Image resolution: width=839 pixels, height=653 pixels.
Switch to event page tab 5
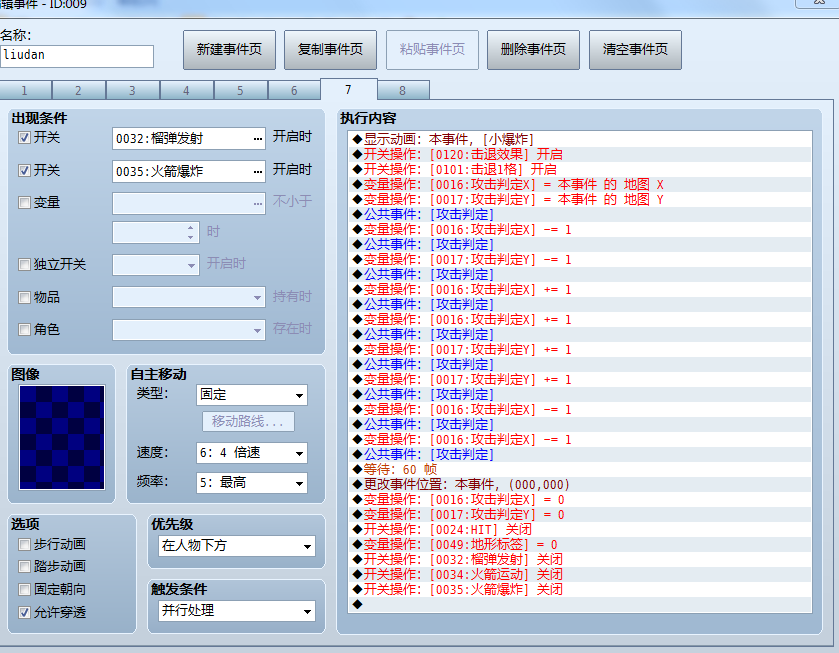pyautogui.click(x=241, y=90)
